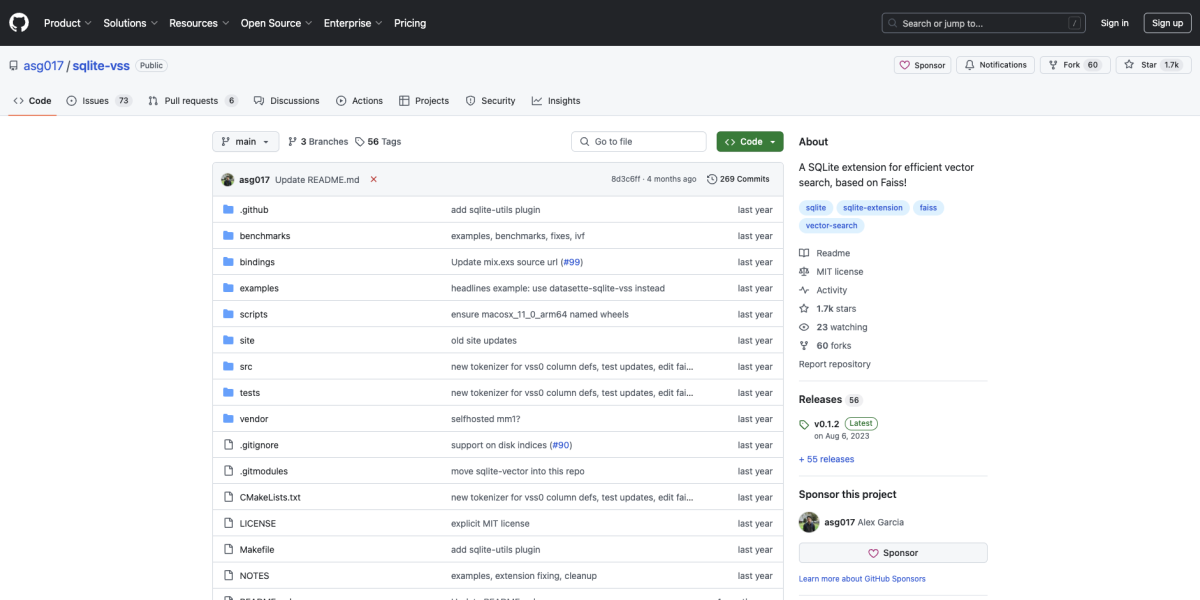The height and width of the screenshot is (600, 1200).
Task: Expand the Product menu in header
Action: (x=68, y=23)
